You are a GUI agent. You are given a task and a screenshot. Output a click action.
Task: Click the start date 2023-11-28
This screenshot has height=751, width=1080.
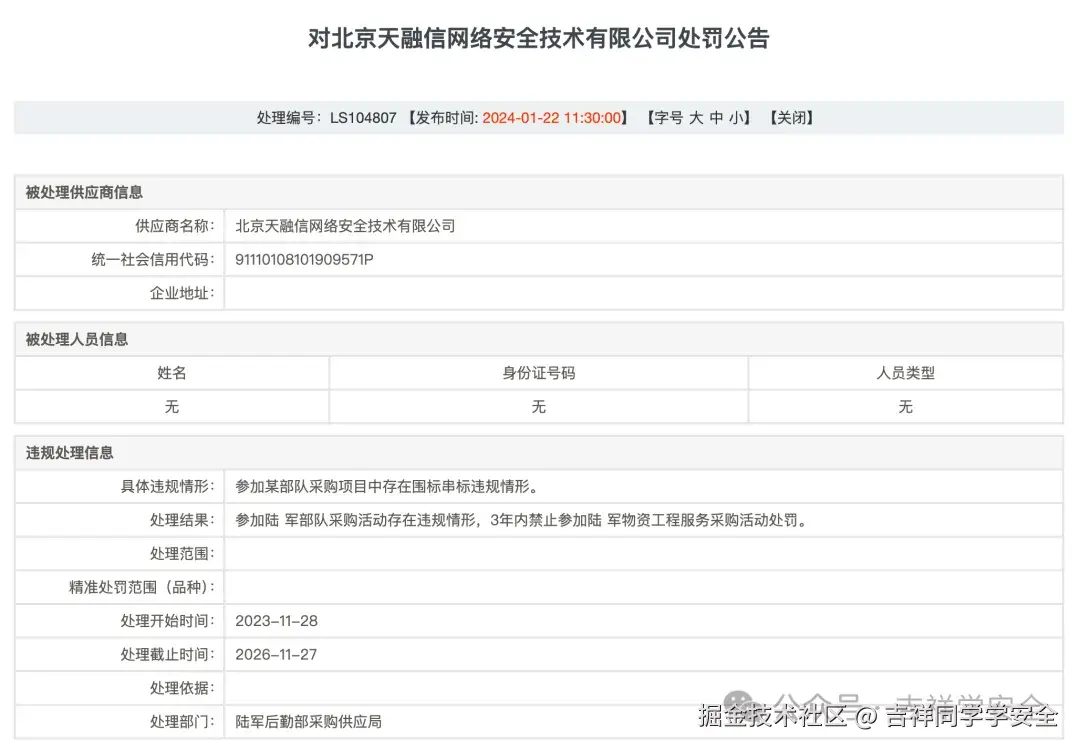click(x=275, y=620)
